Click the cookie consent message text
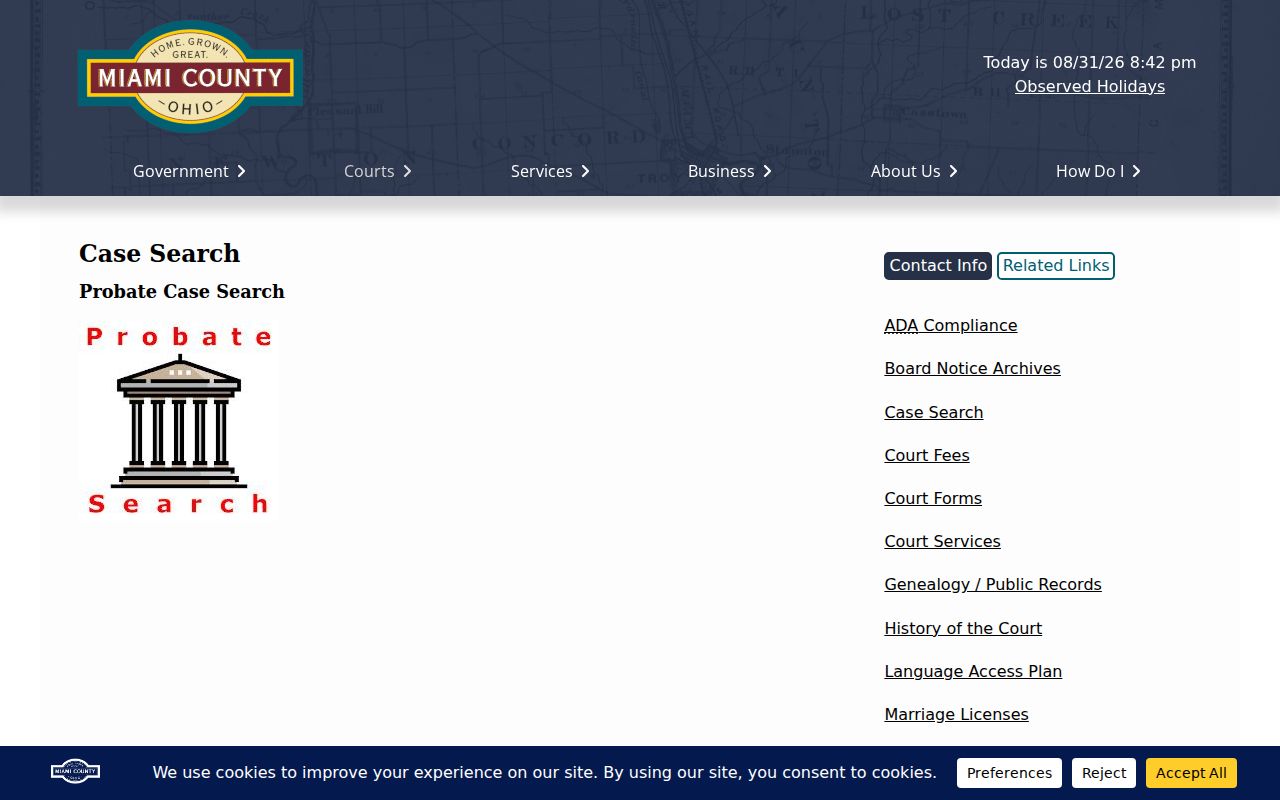The width and height of the screenshot is (1280, 800). coord(545,773)
